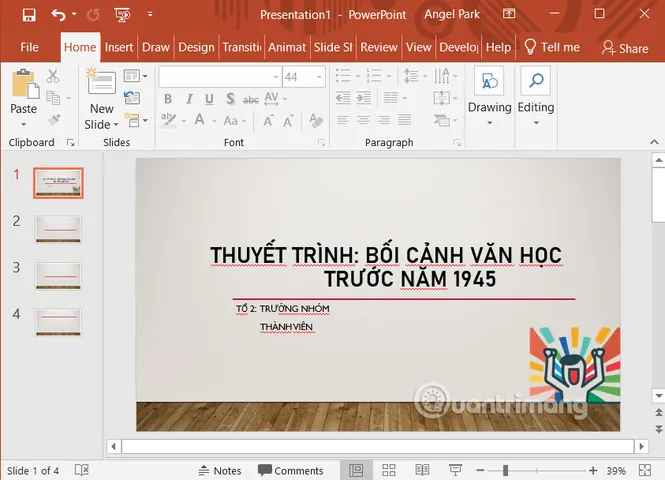Open the Comments pane button
The image size is (665, 480).
(x=291, y=471)
